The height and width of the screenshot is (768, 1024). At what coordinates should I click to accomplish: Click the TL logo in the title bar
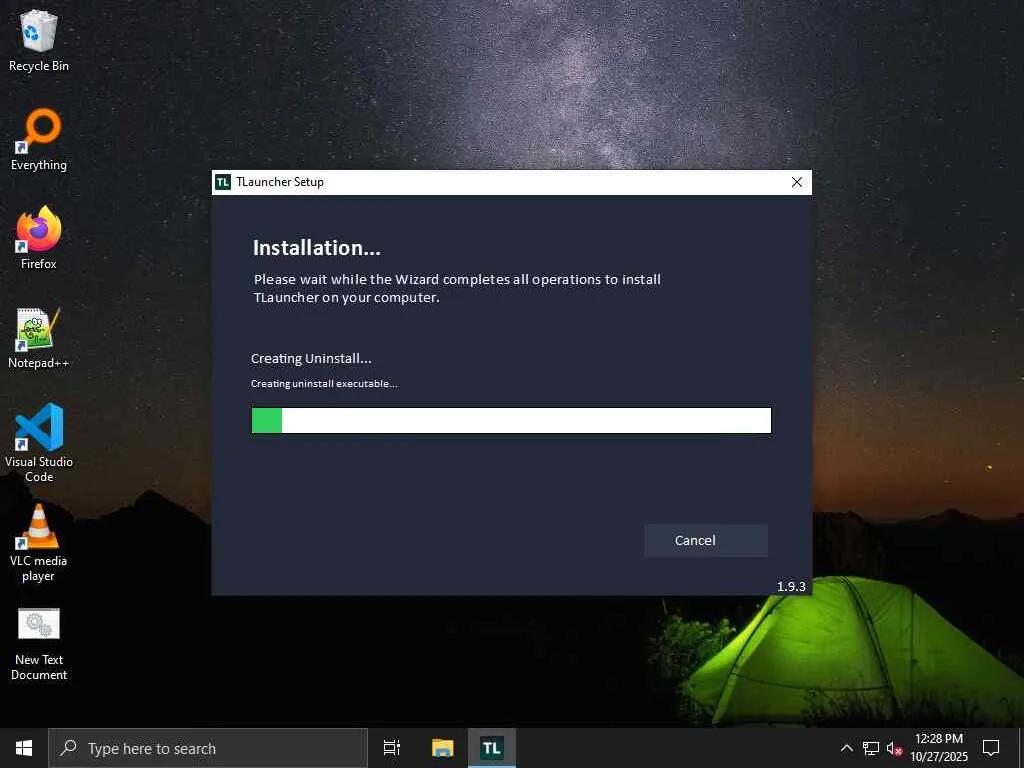[x=223, y=182]
